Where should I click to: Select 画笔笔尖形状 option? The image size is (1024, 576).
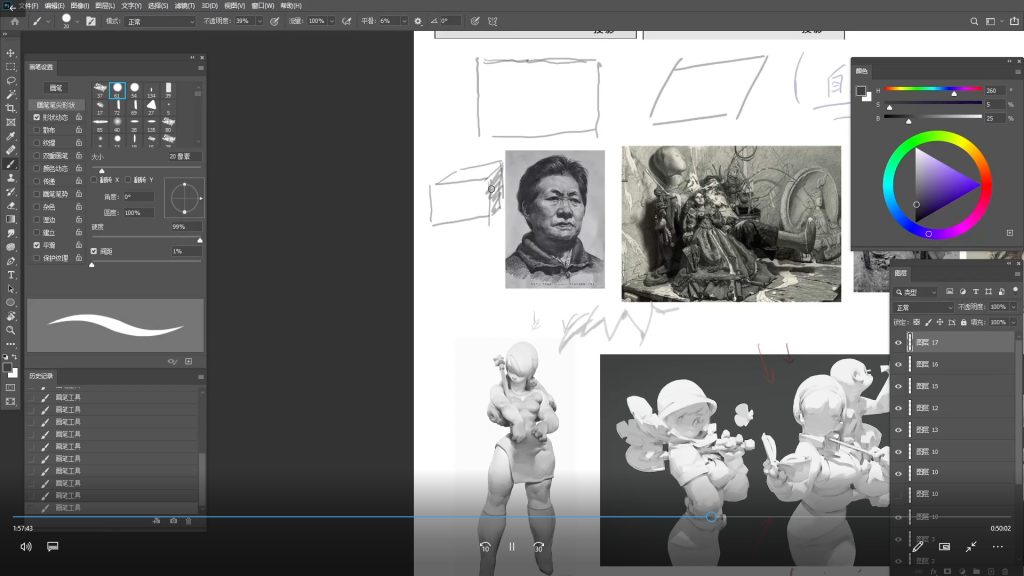[x=57, y=104]
